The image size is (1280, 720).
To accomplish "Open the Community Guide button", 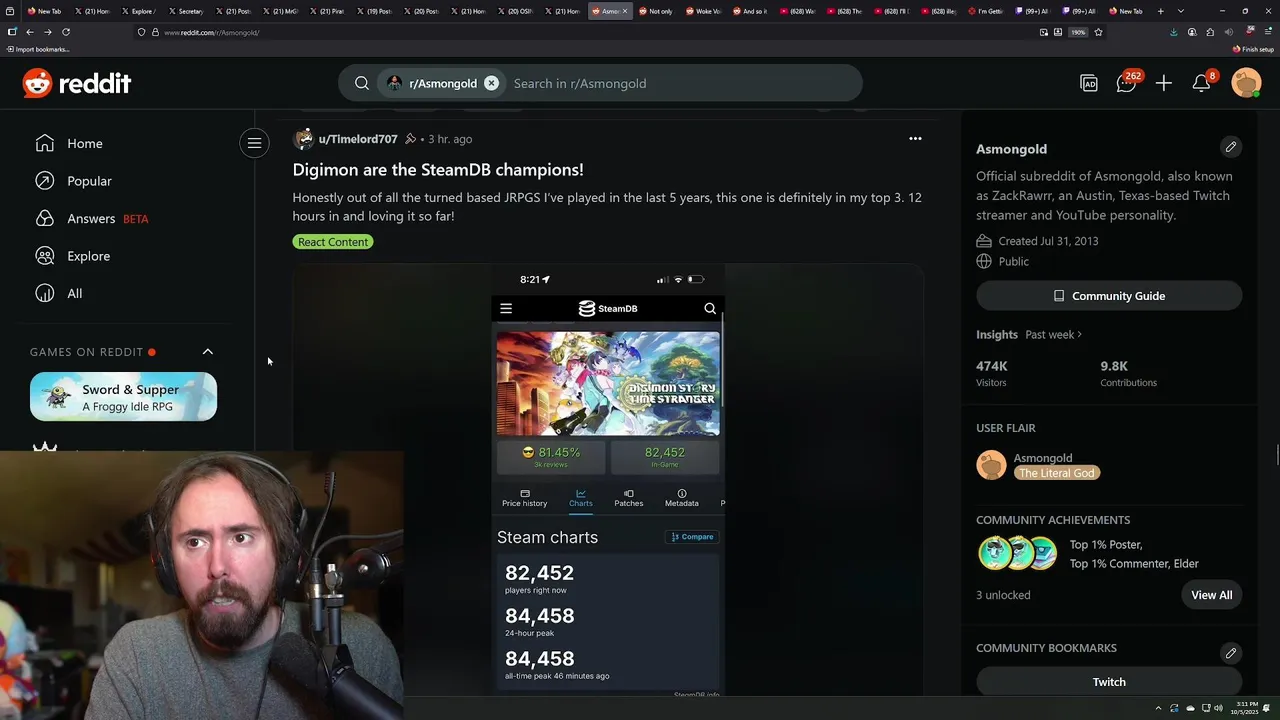I will [1109, 296].
